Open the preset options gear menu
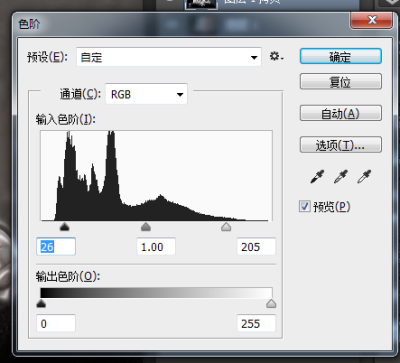400x363 pixels. click(276, 56)
